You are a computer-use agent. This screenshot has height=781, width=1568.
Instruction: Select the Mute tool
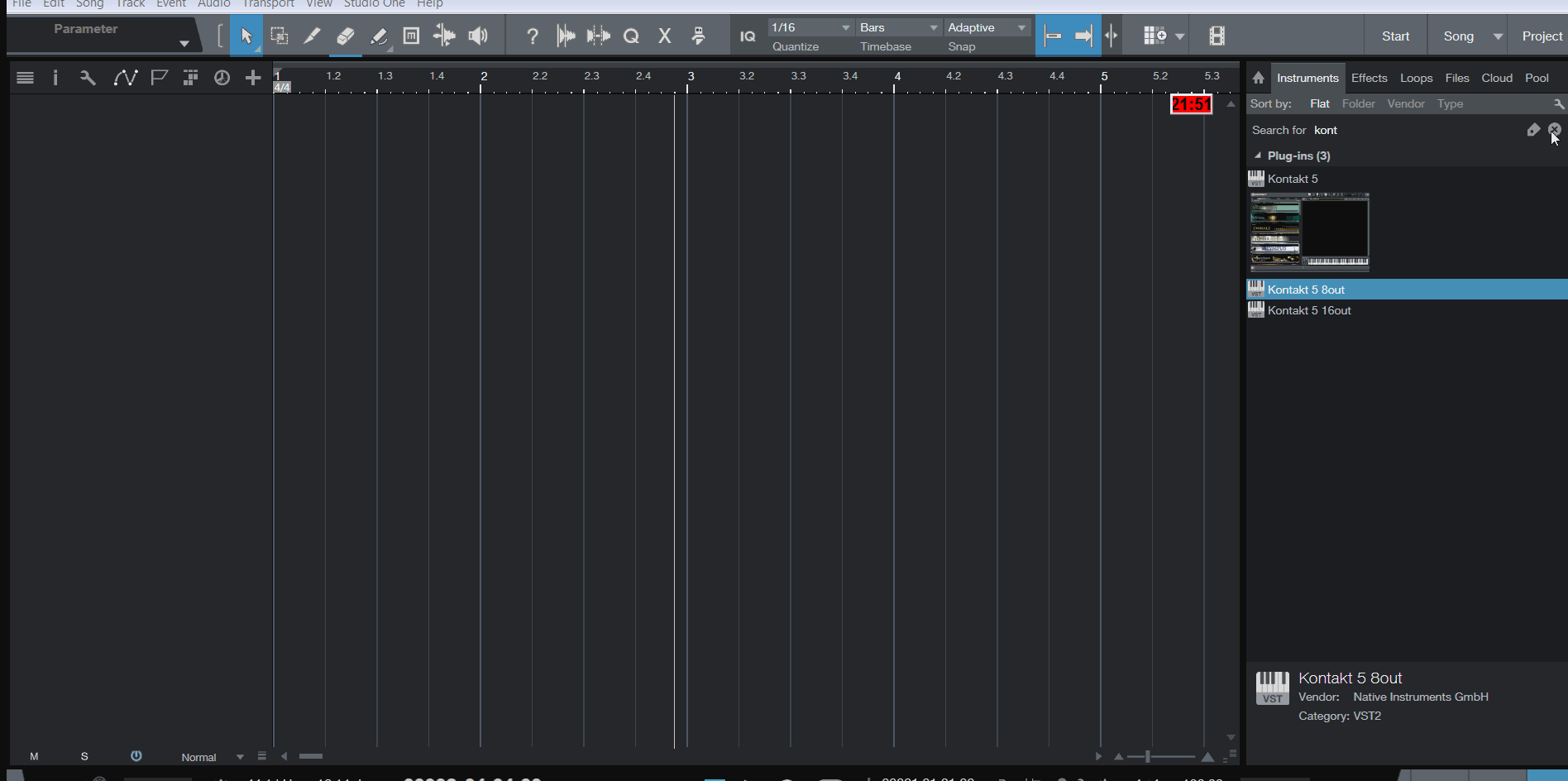[x=411, y=36]
